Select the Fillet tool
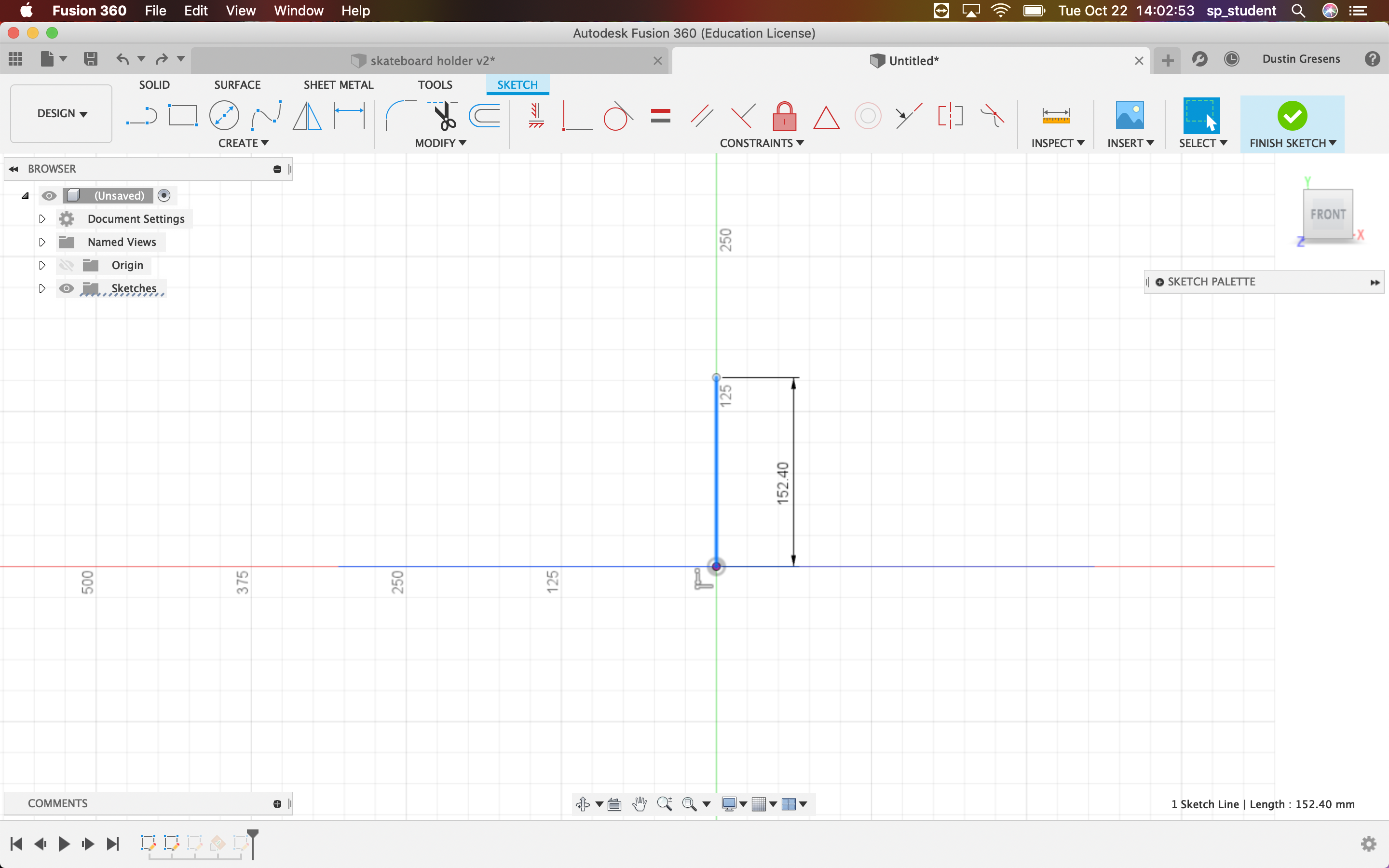The height and width of the screenshot is (868, 1389). (x=400, y=115)
